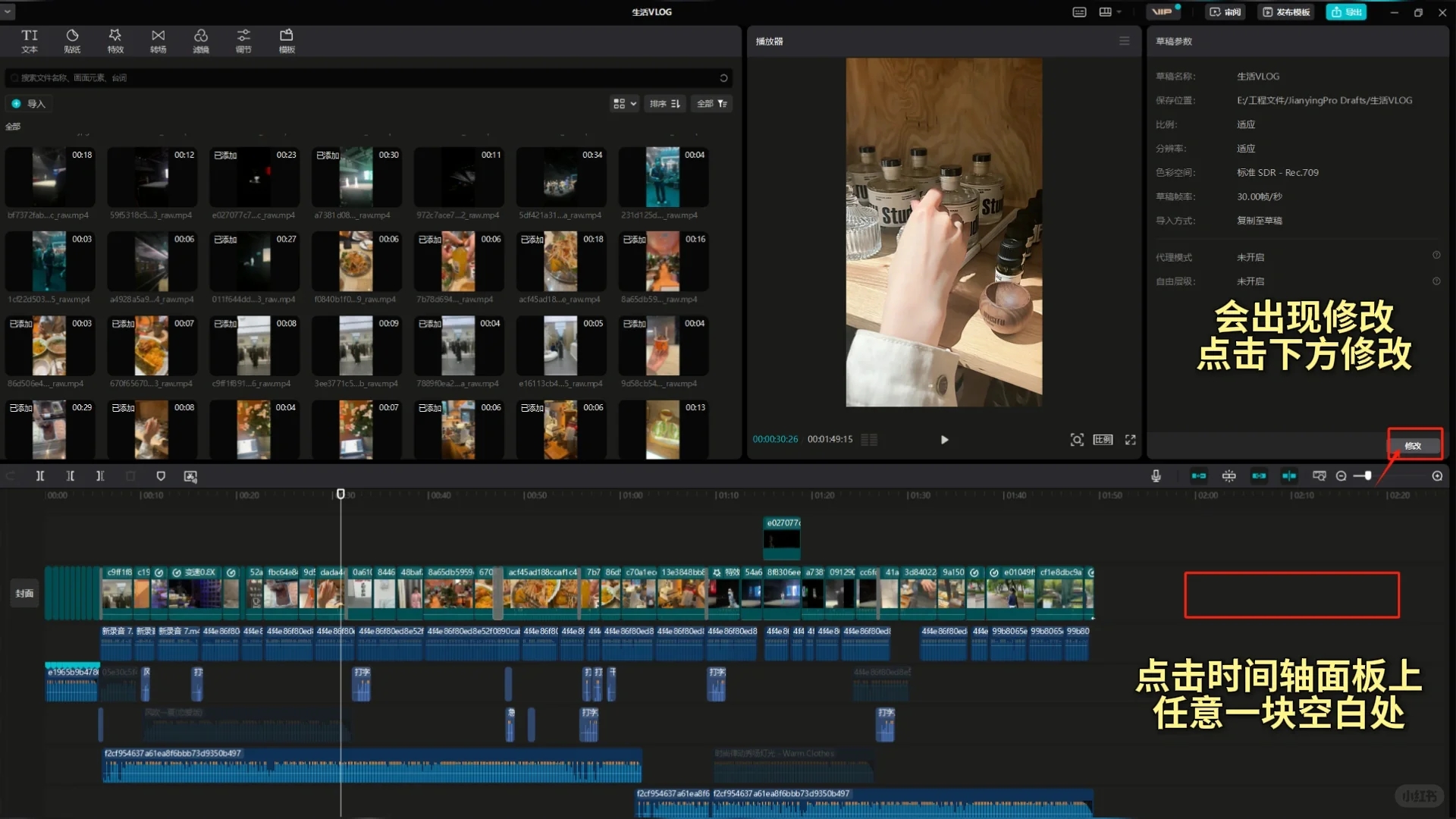This screenshot has width=1456, height=819.
Task: Click the 审阅 review button
Action: pos(1225,12)
